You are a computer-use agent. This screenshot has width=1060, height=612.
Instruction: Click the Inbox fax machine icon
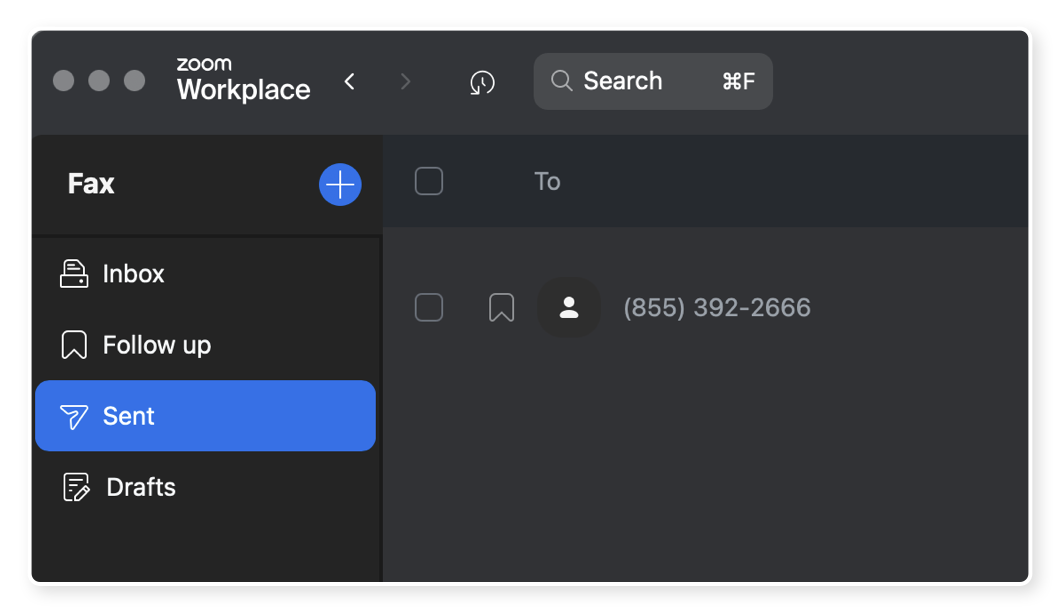pyautogui.click(x=74, y=274)
